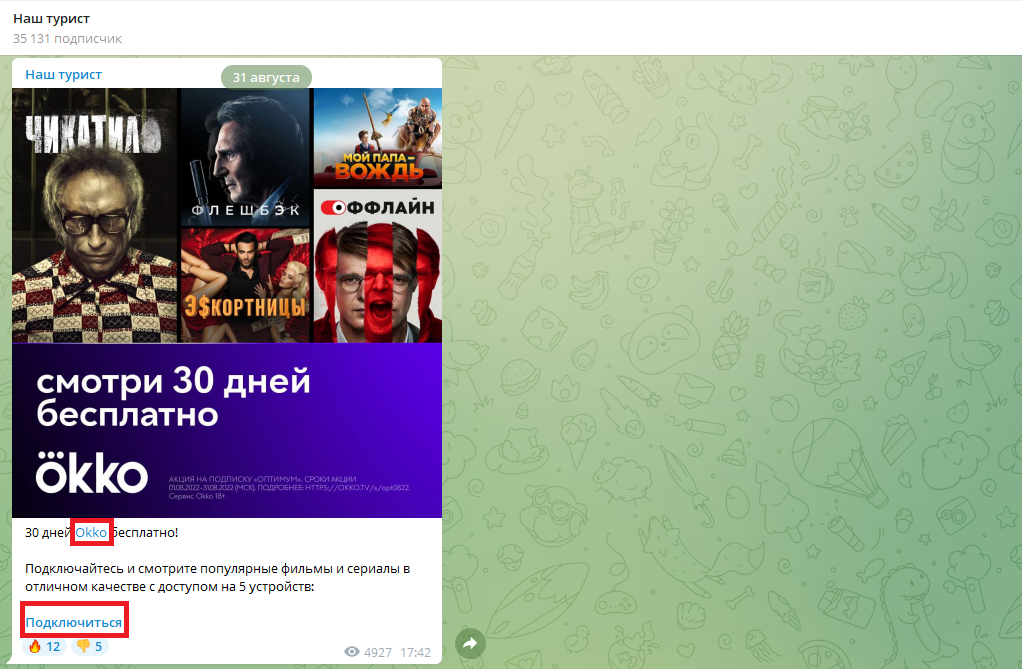Image resolution: width=1022 pixels, height=669 pixels.
Task: Click the 31 августа date badge
Action: click(x=266, y=77)
